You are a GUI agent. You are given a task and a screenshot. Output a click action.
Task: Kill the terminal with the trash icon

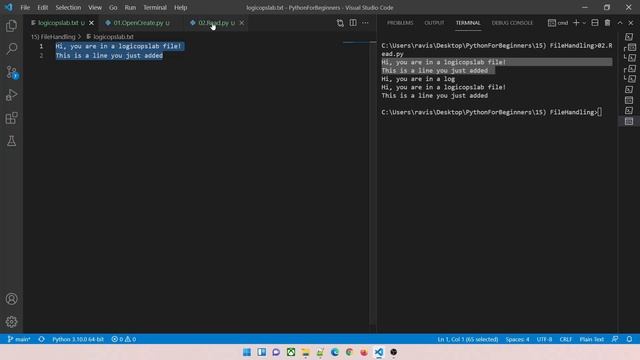[x=607, y=23]
